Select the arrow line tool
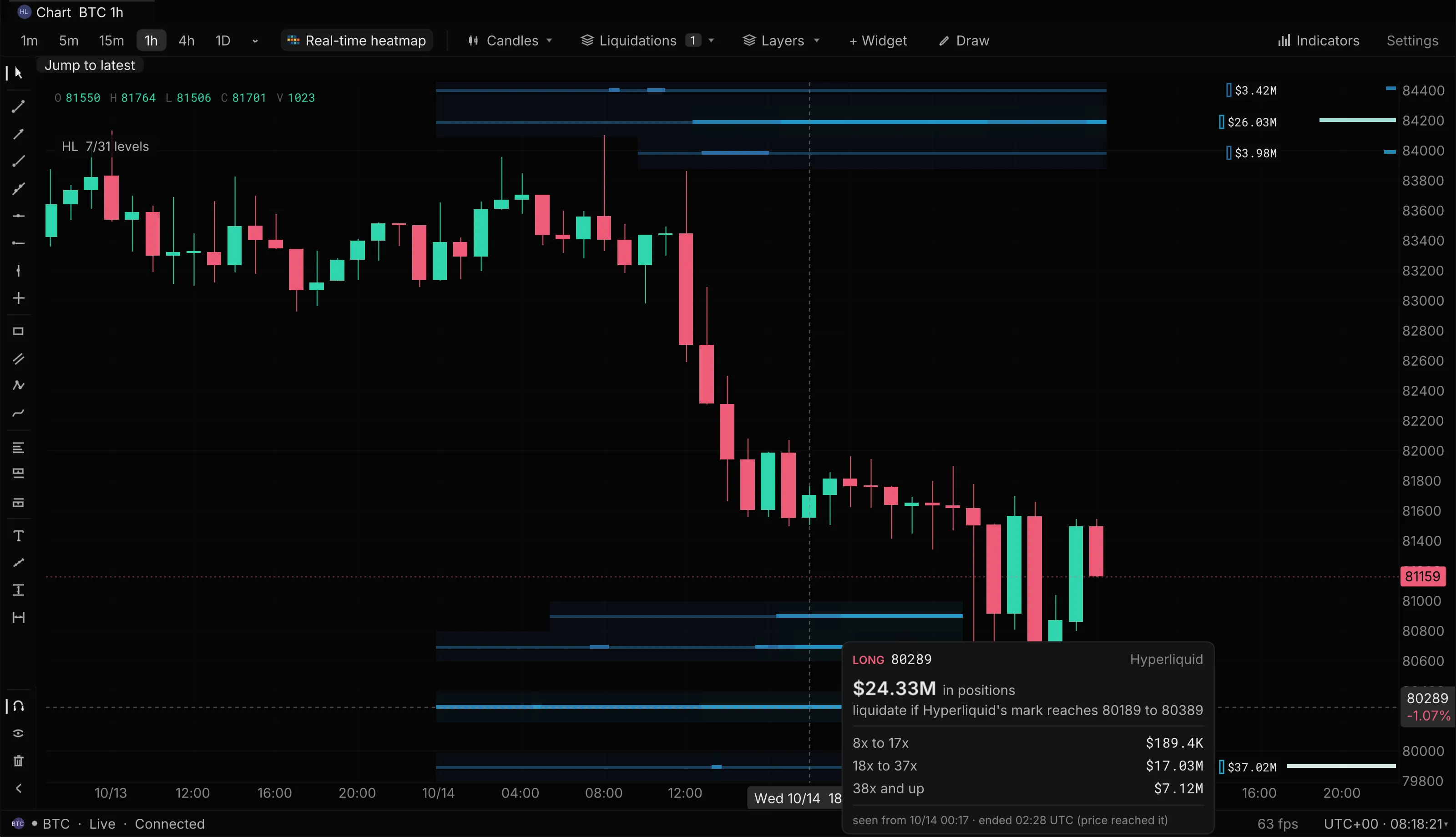 (x=18, y=134)
